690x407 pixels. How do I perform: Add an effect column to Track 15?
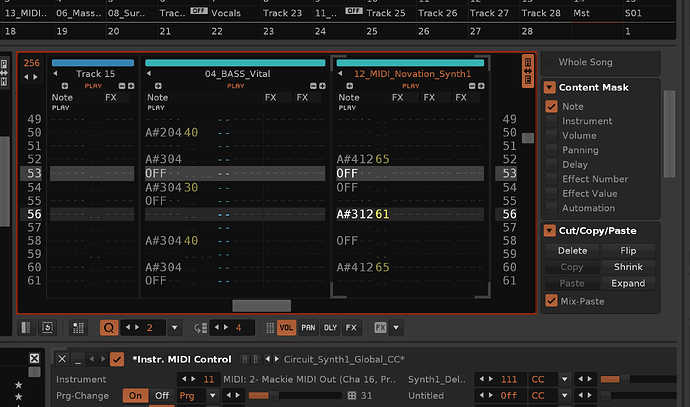131,86
